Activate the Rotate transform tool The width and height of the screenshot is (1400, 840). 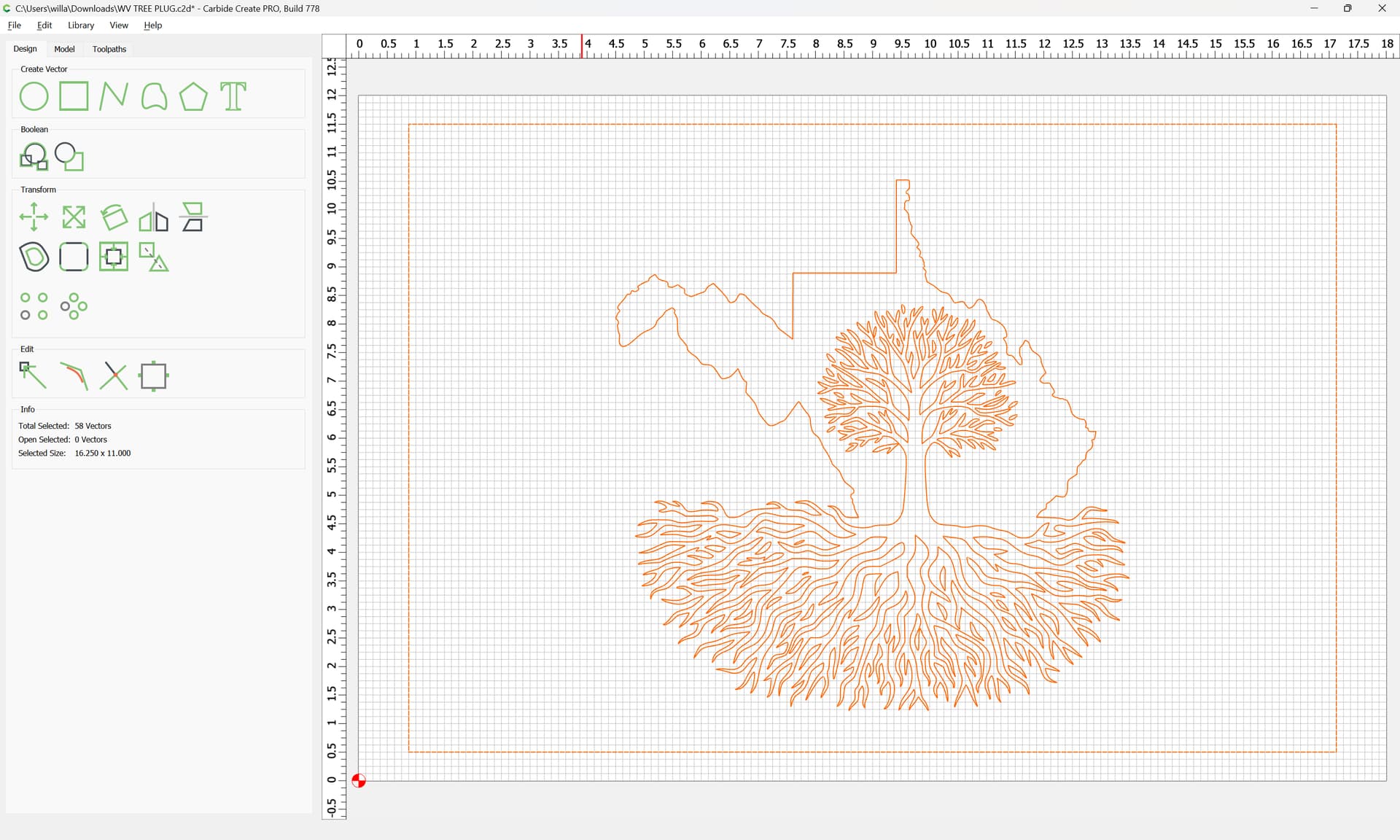coord(114,217)
